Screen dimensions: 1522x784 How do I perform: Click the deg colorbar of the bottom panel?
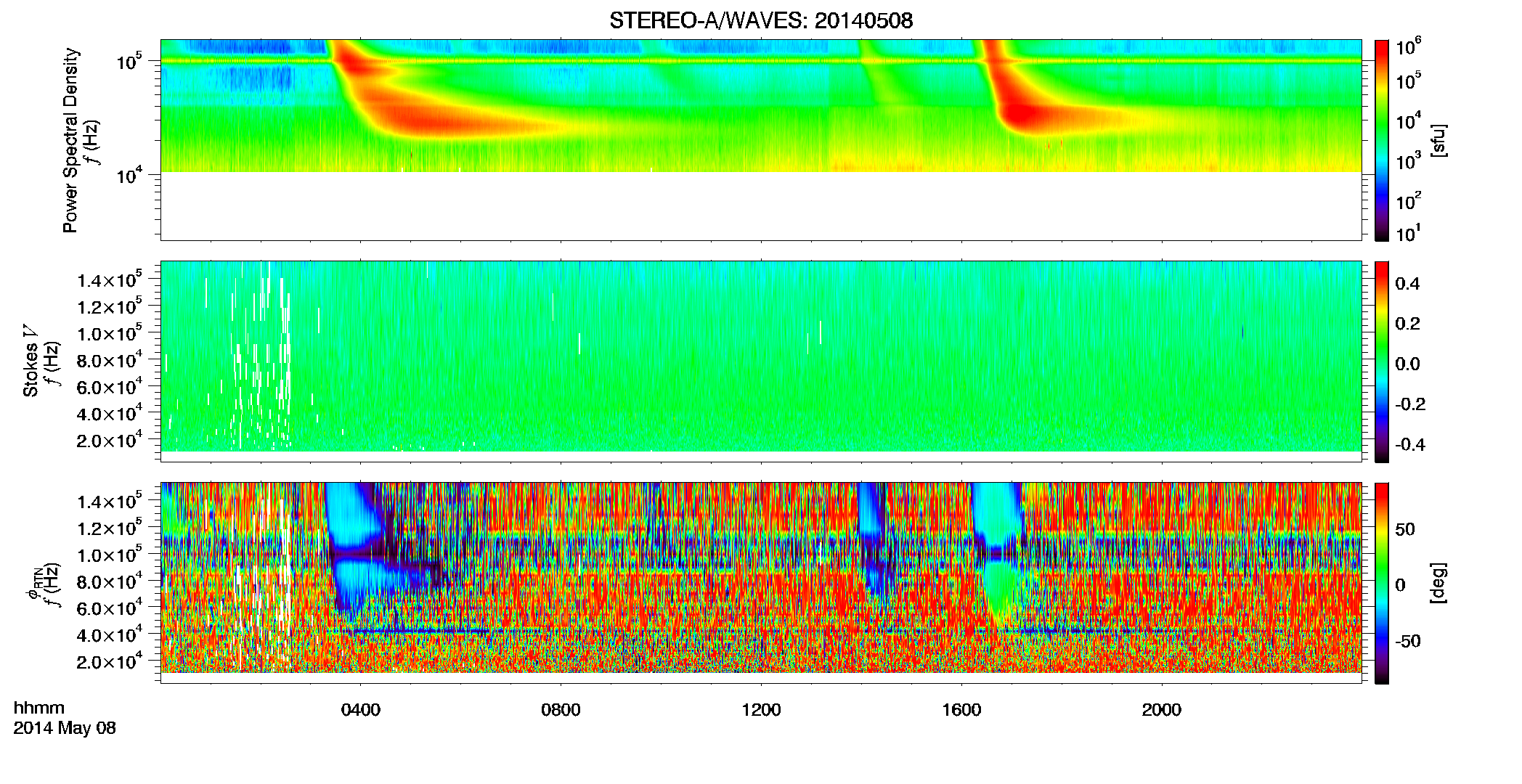pyautogui.click(x=1382, y=583)
